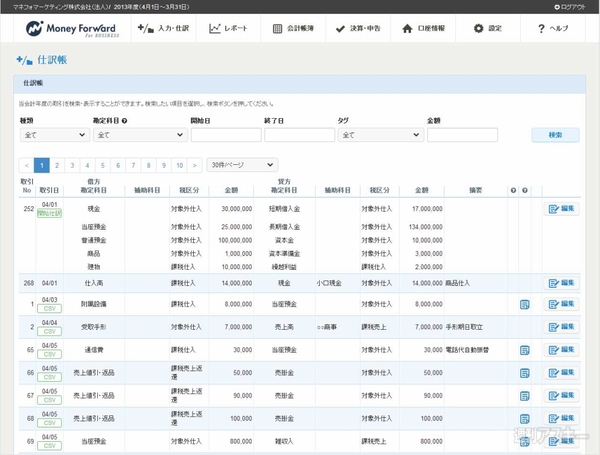Screen dimensions: 600x455
Task: Open the 30件/ページ page size dropdown
Action: point(242,165)
